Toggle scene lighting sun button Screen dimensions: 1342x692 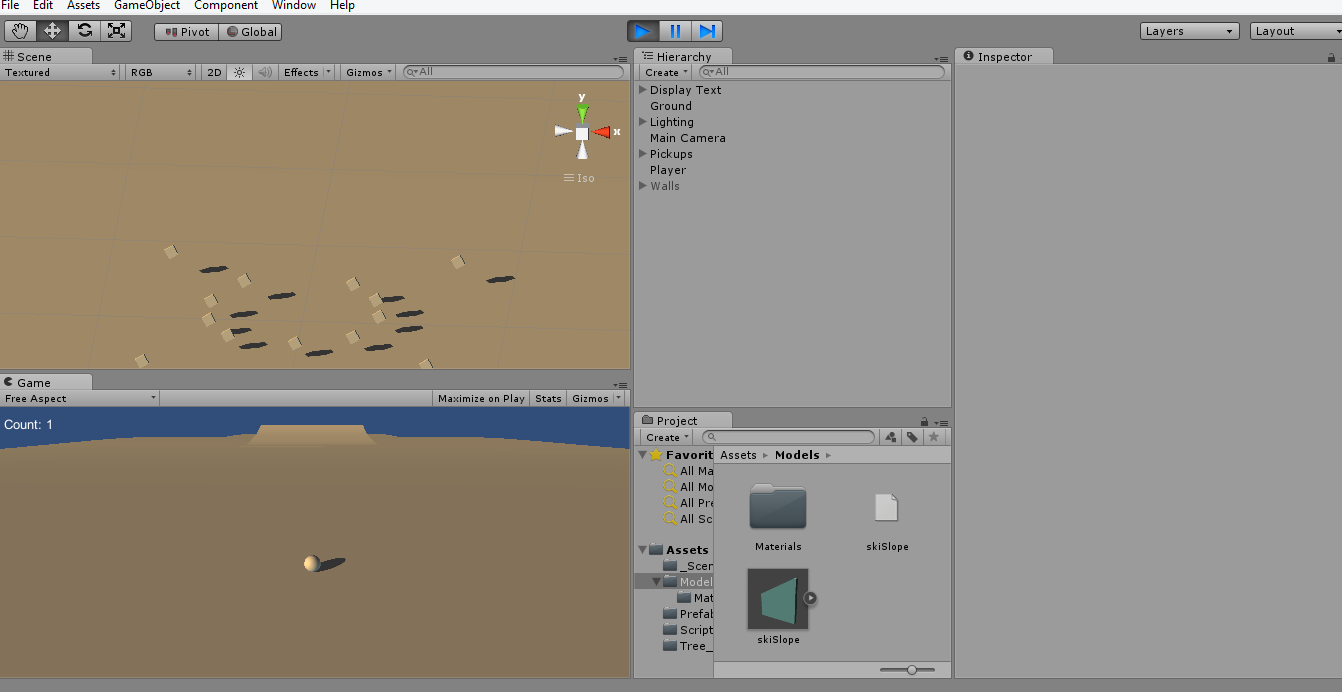239,72
